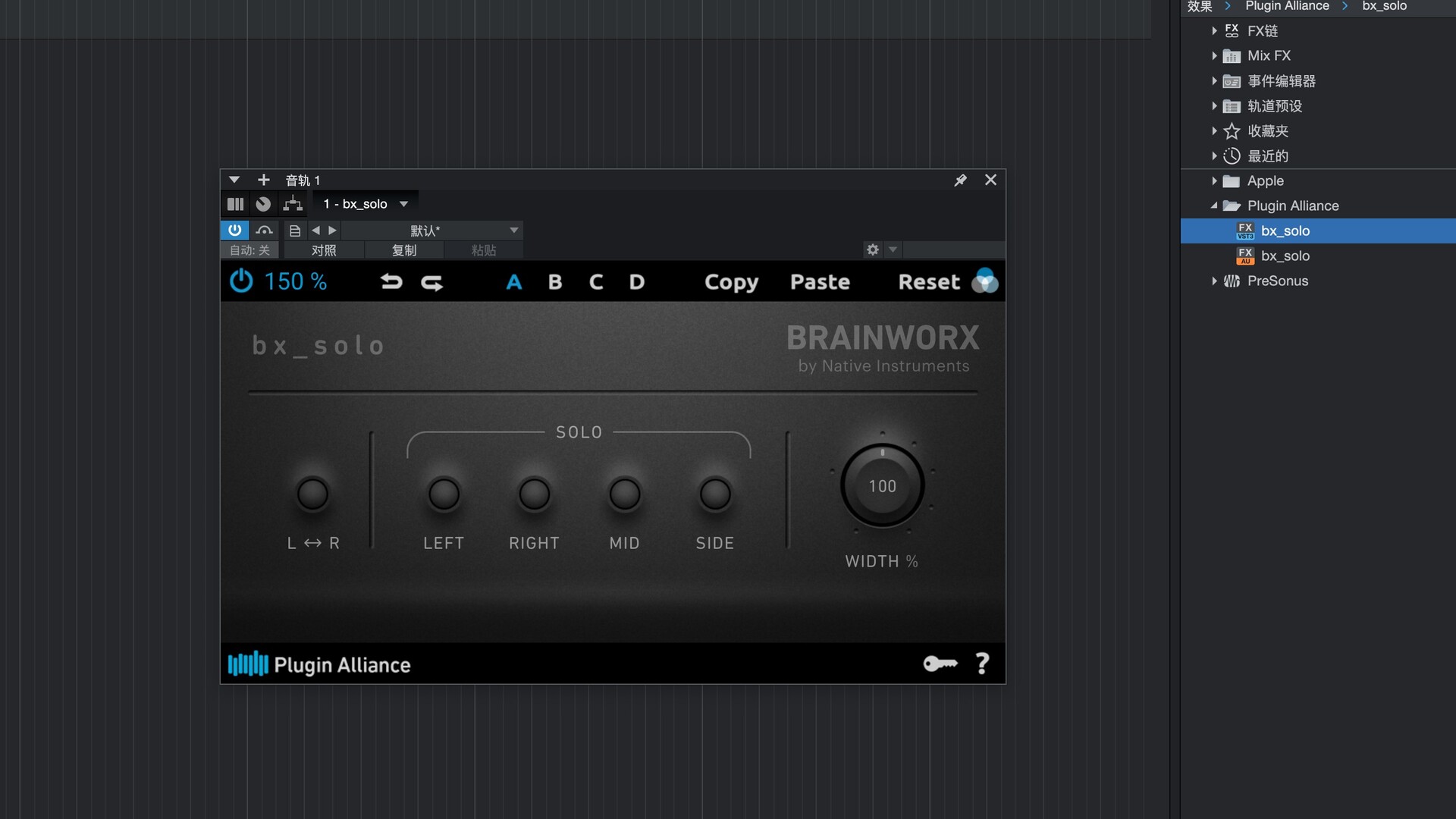This screenshot has height=819, width=1456.
Task: Open dropdown arrow next to gear
Action: click(x=893, y=249)
